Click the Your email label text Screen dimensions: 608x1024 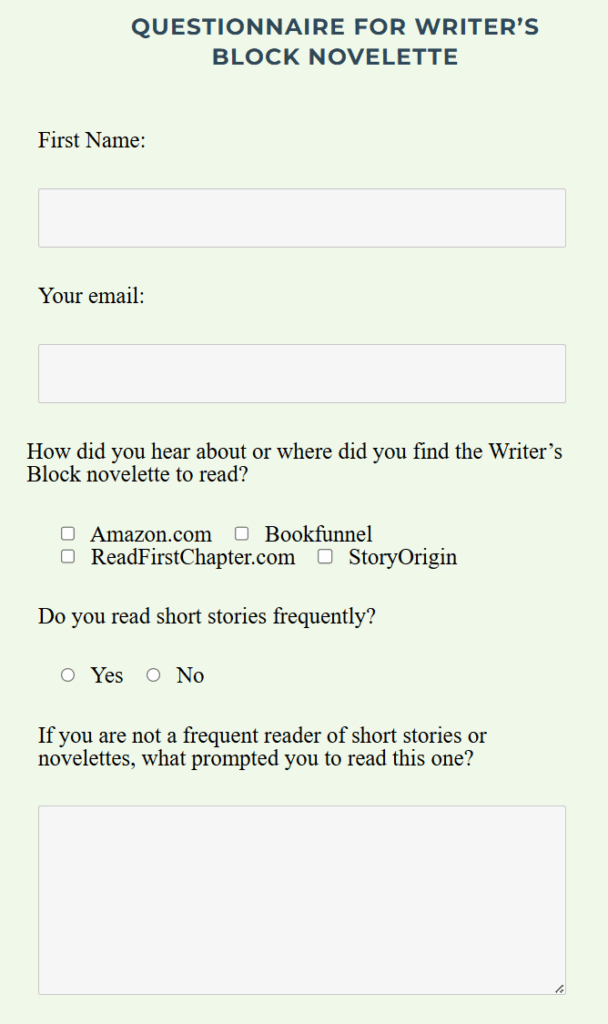(92, 296)
